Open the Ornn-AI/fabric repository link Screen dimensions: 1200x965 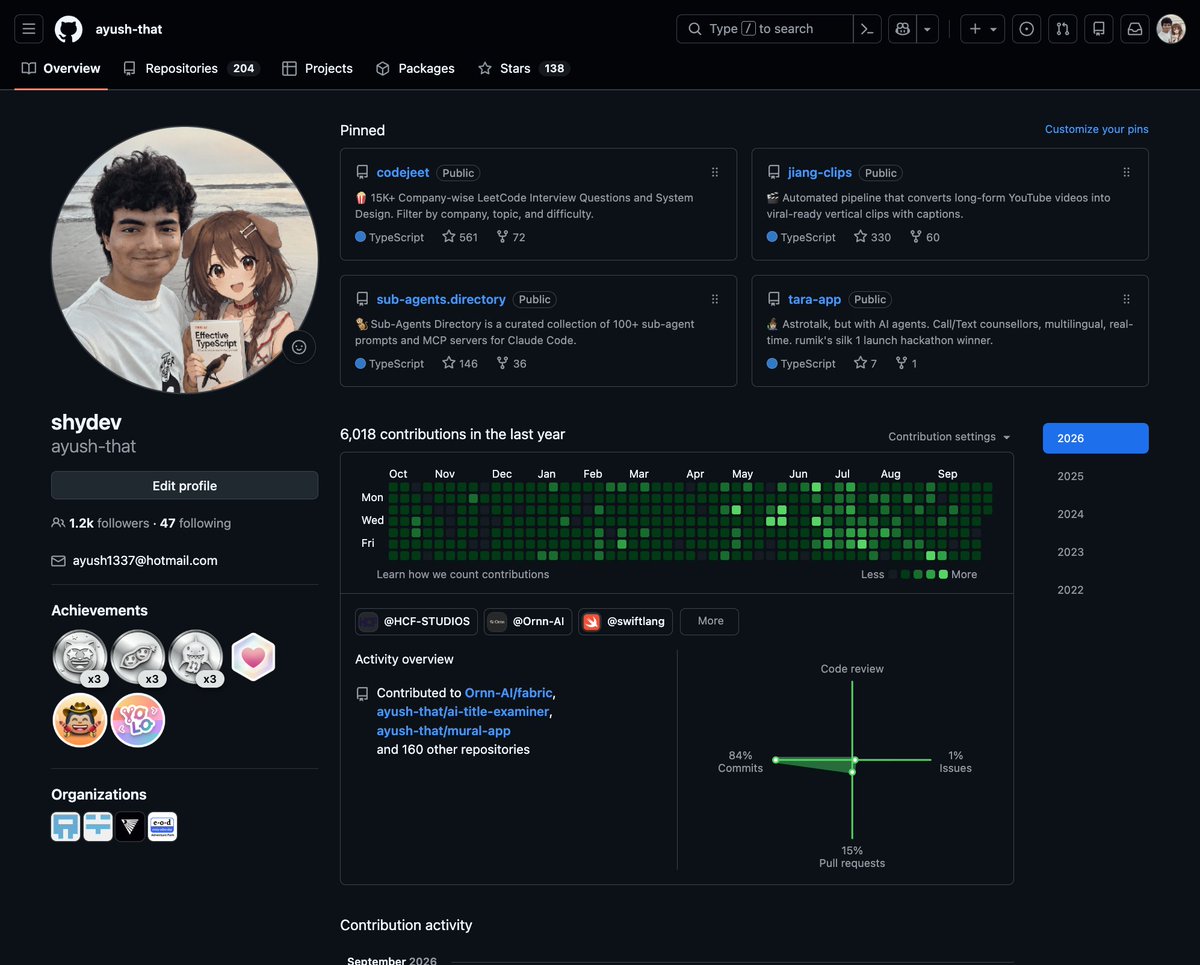point(508,692)
